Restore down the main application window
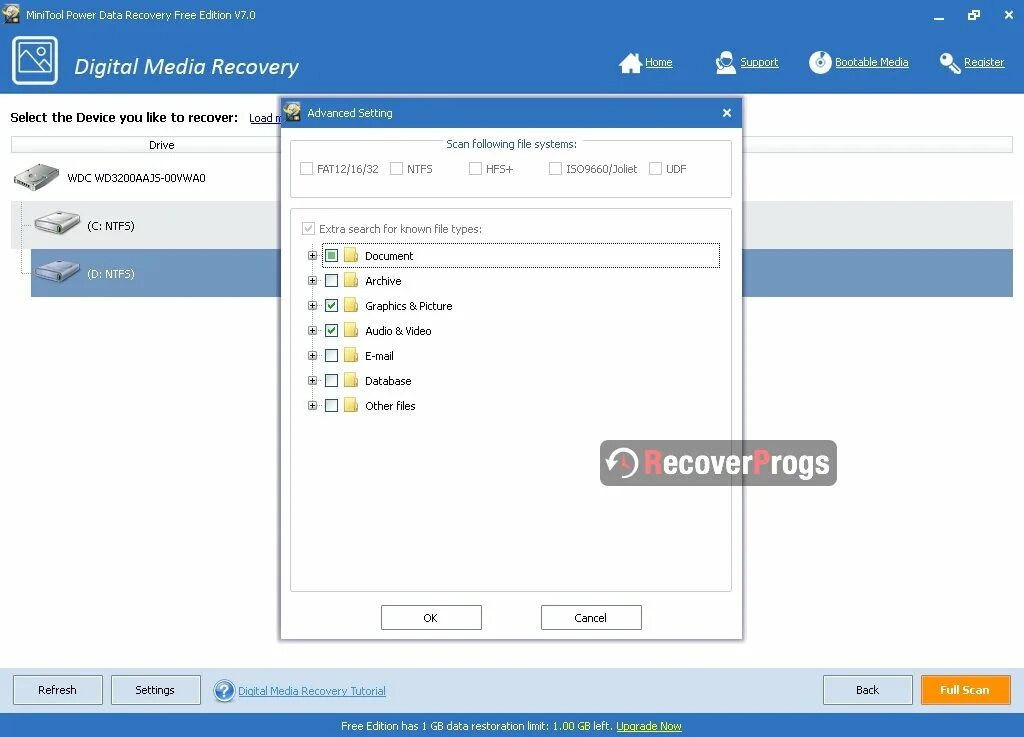Viewport: 1024px width, 737px height. tap(974, 15)
